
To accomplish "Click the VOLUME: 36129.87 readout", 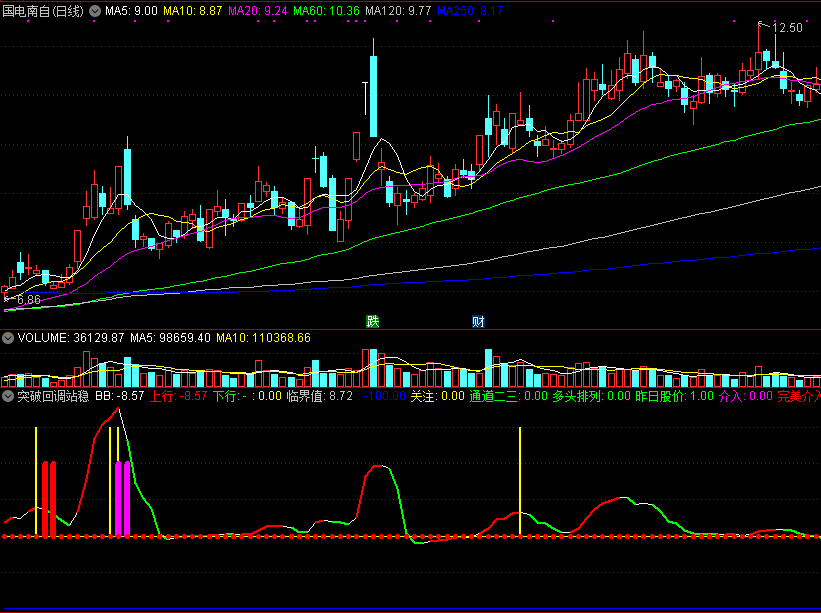I will click(71, 338).
